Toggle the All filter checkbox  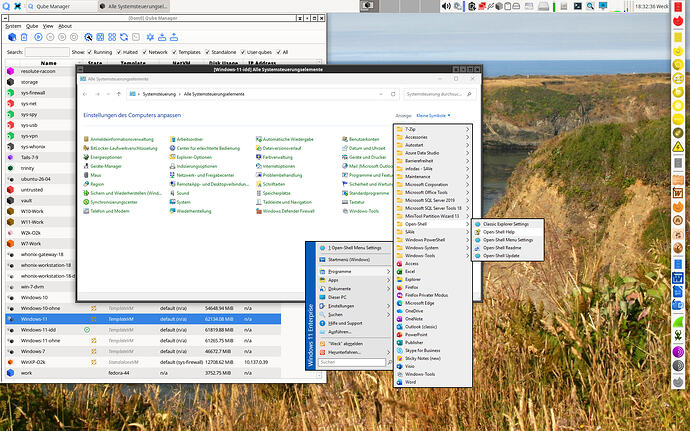278,52
